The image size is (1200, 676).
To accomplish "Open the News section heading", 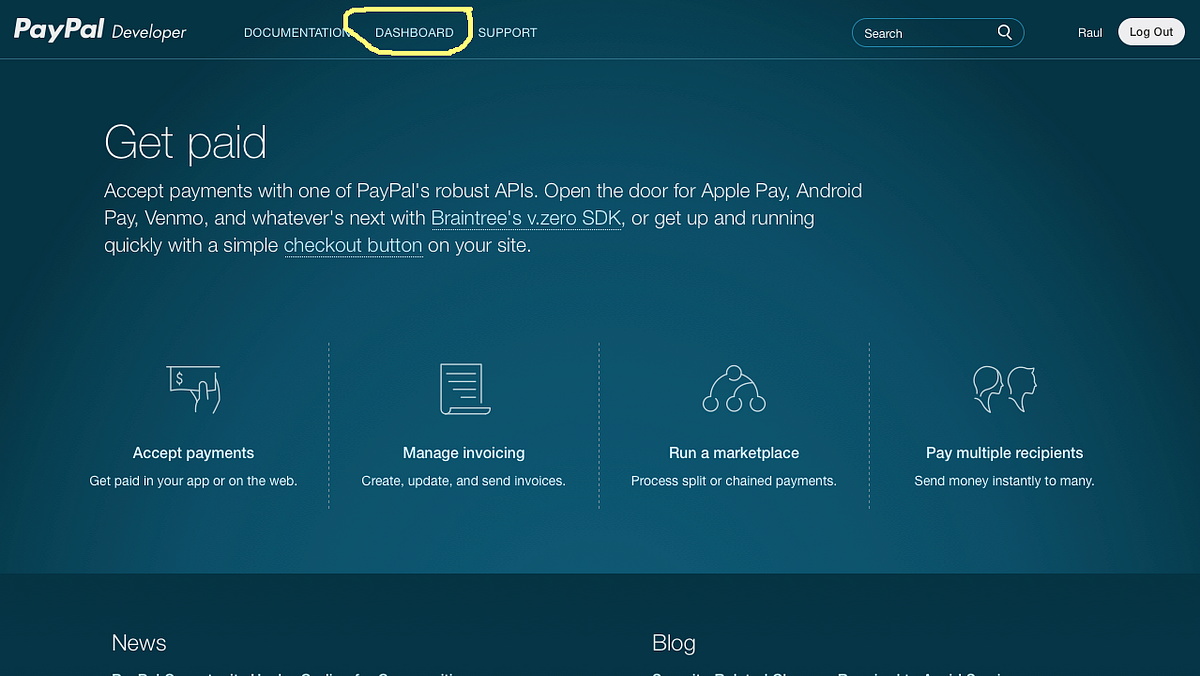I will pyautogui.click(x=138, y=643).
